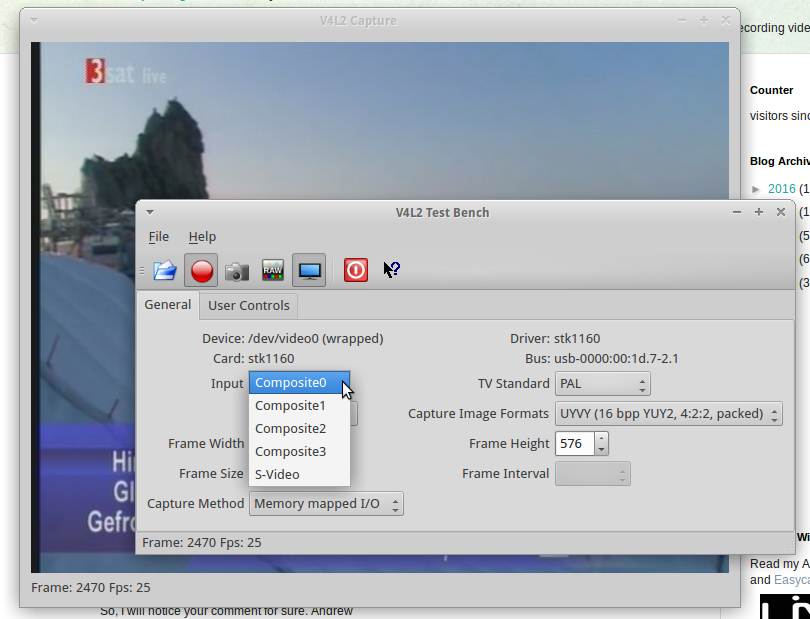Take a snapshot with the camera icon
This screenshot has width=810, height=619.
click(237, 271)
